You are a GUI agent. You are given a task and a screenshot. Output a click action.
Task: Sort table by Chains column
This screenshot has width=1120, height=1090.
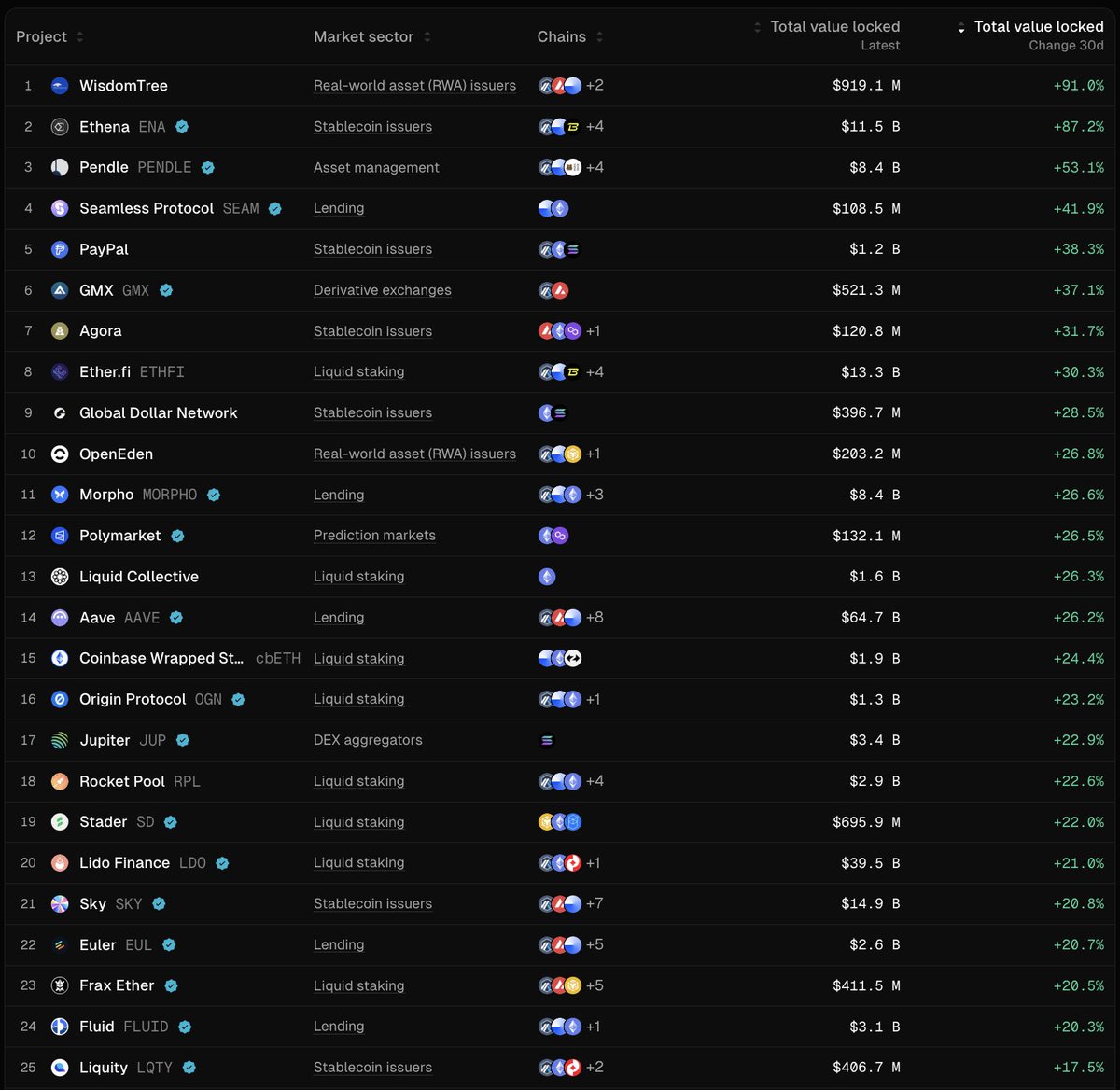click(570, 36)
